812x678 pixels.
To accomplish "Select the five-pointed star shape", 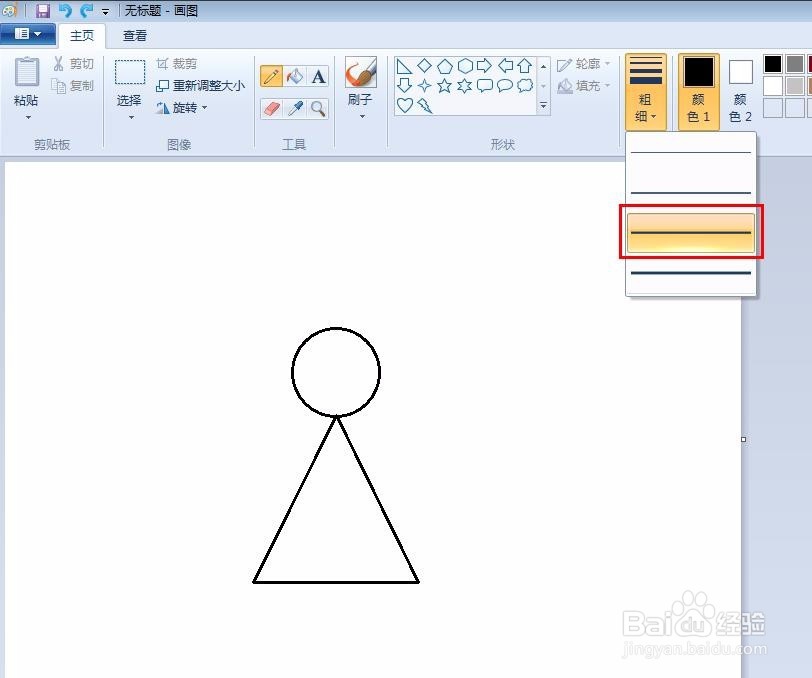I will click(443, 86).
